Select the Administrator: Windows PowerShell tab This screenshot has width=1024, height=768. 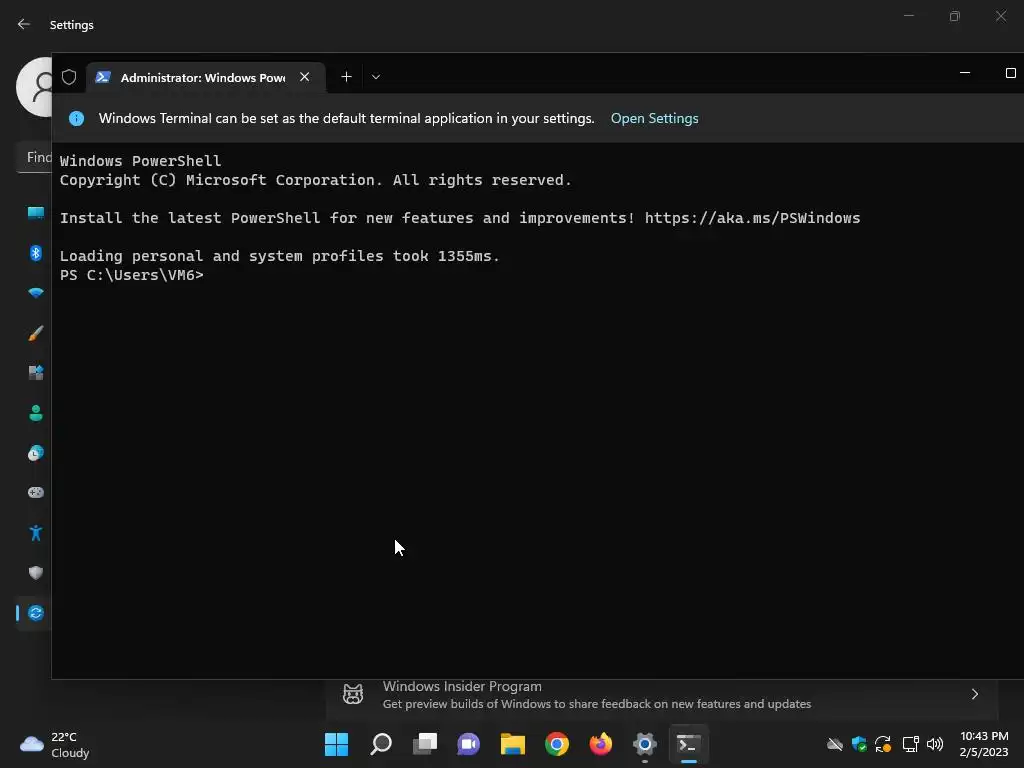tap(206, 77)
